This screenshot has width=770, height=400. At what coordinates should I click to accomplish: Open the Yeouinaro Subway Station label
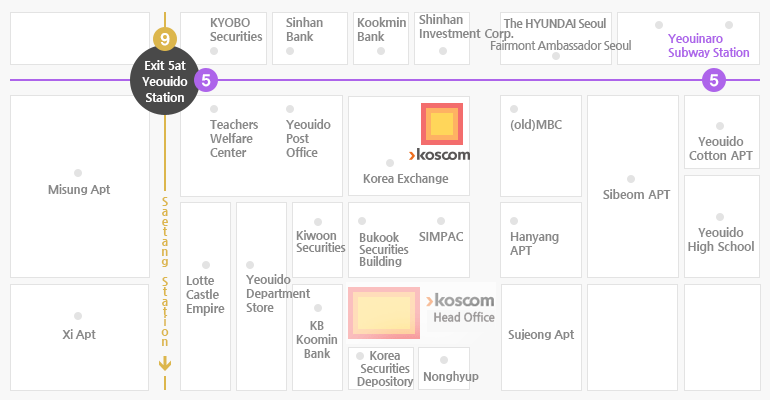tap(708, 46)
